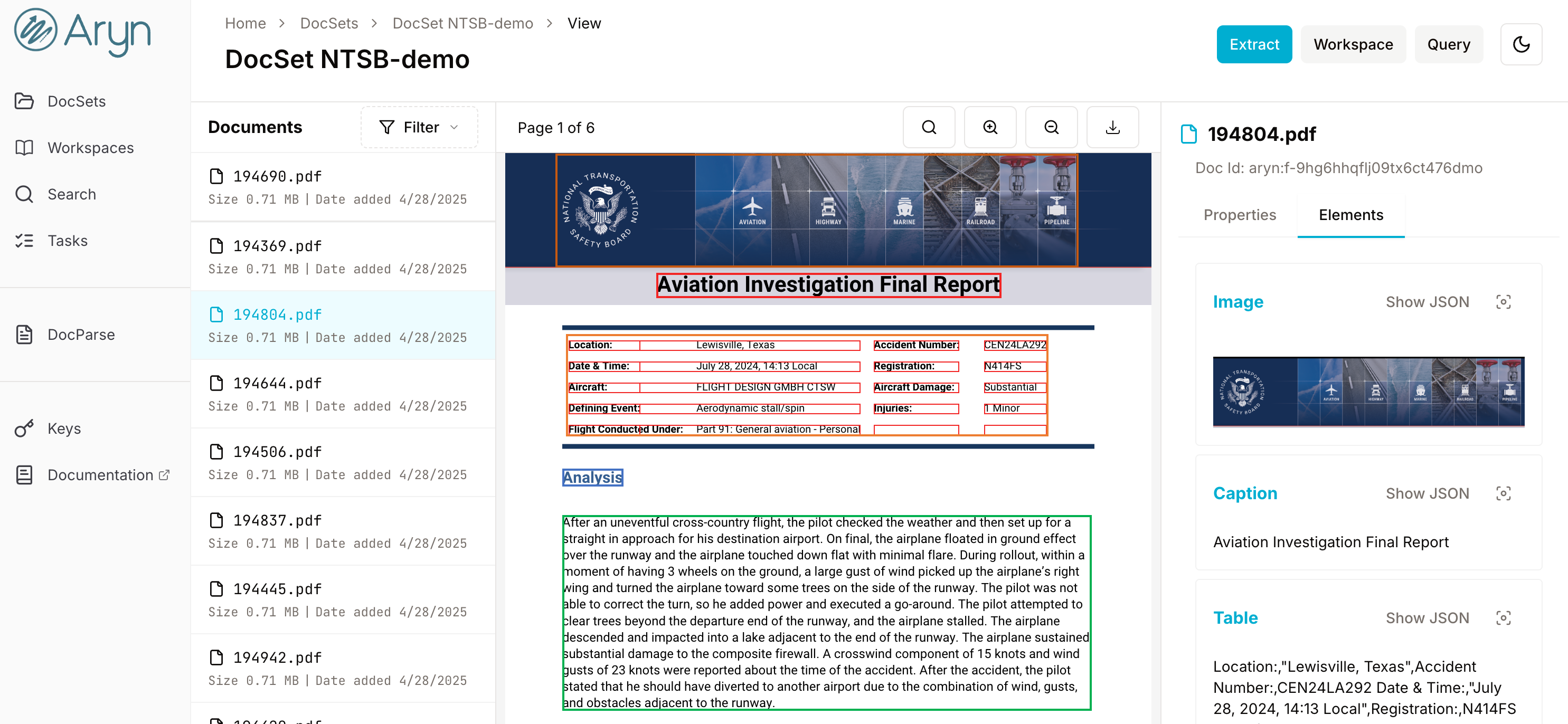Go to DocSet NTSB-demo in the breadcrumb

462,23
